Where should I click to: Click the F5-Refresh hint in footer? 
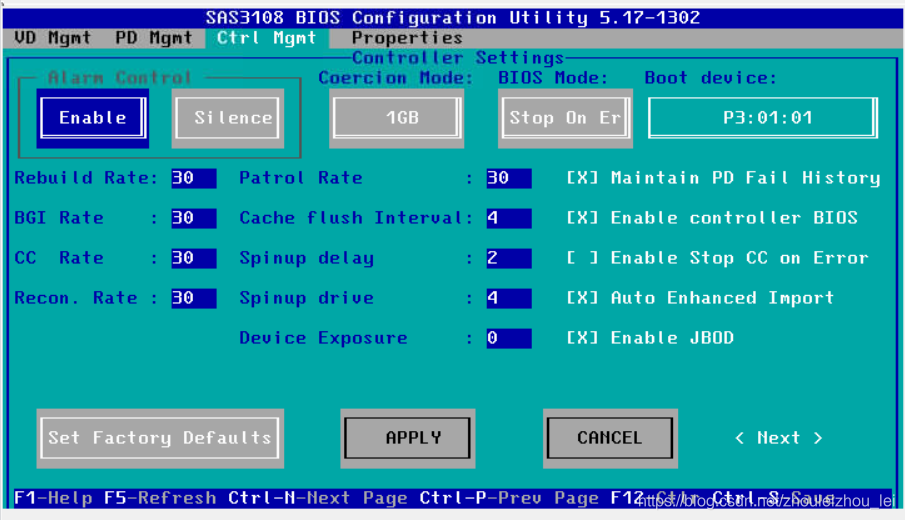[160, 498]
